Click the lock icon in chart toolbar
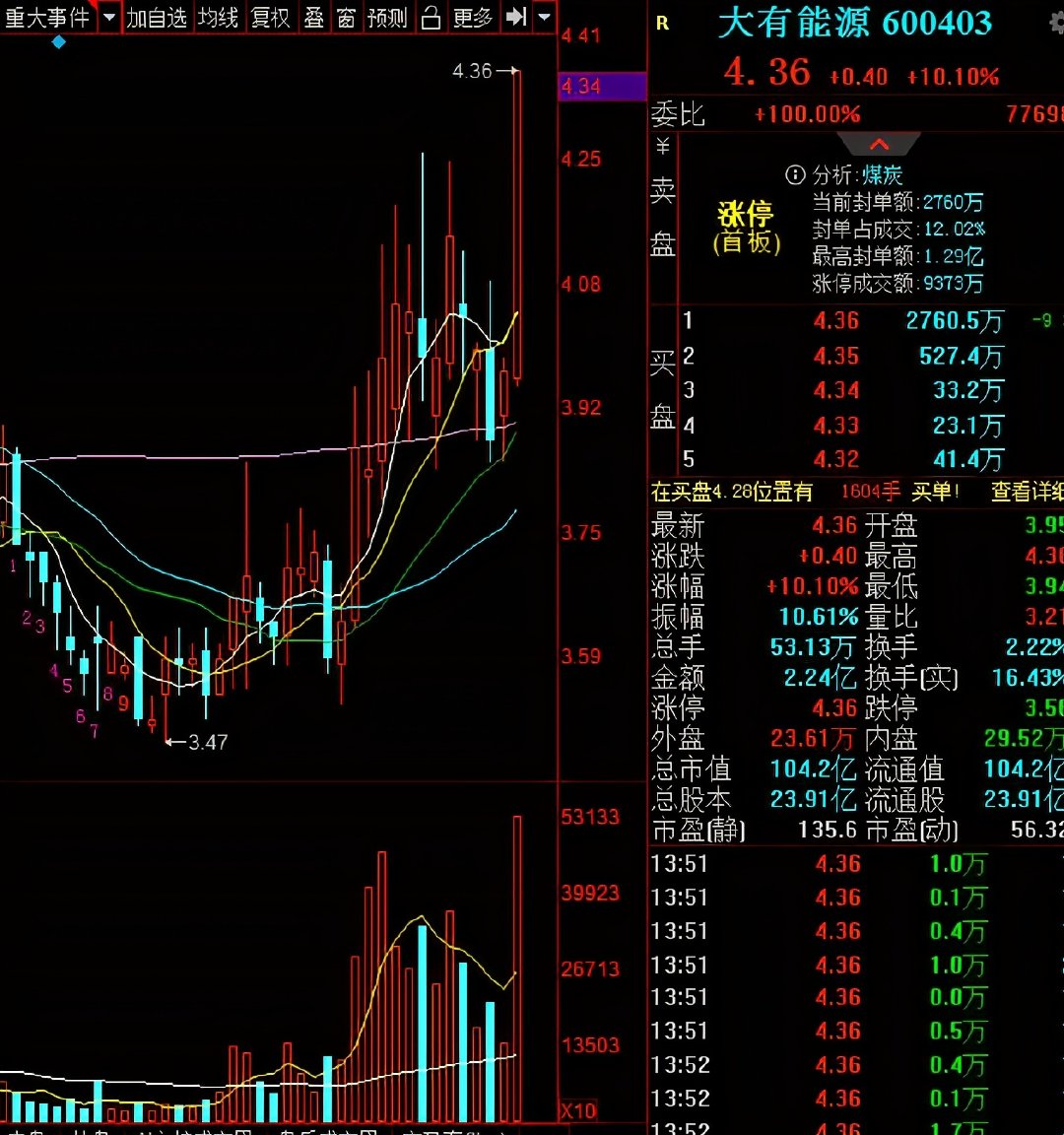Screen dimensions: 1064x1135 click(x=431, y=18)
